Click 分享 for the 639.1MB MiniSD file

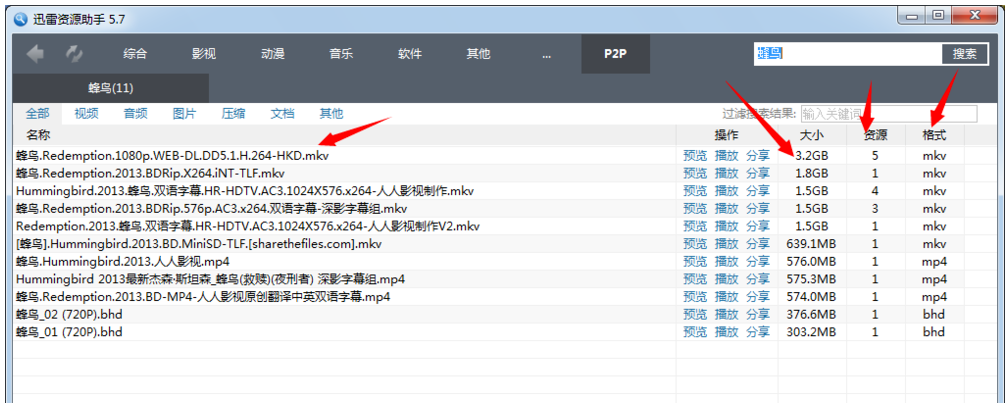[x=758, y=244]
